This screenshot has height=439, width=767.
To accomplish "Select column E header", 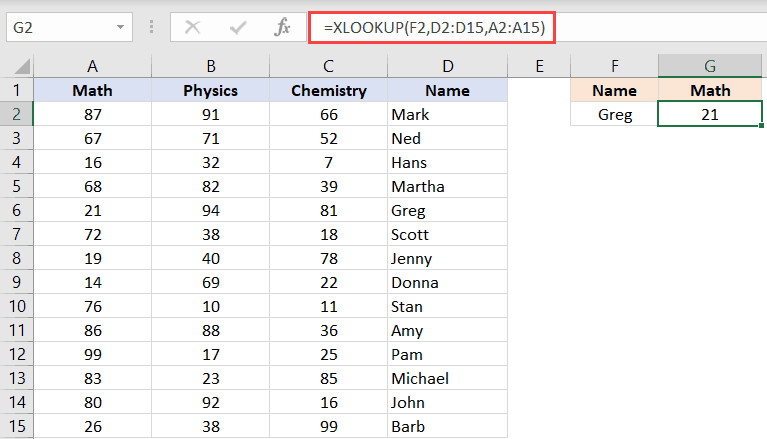I will (539, 66).
